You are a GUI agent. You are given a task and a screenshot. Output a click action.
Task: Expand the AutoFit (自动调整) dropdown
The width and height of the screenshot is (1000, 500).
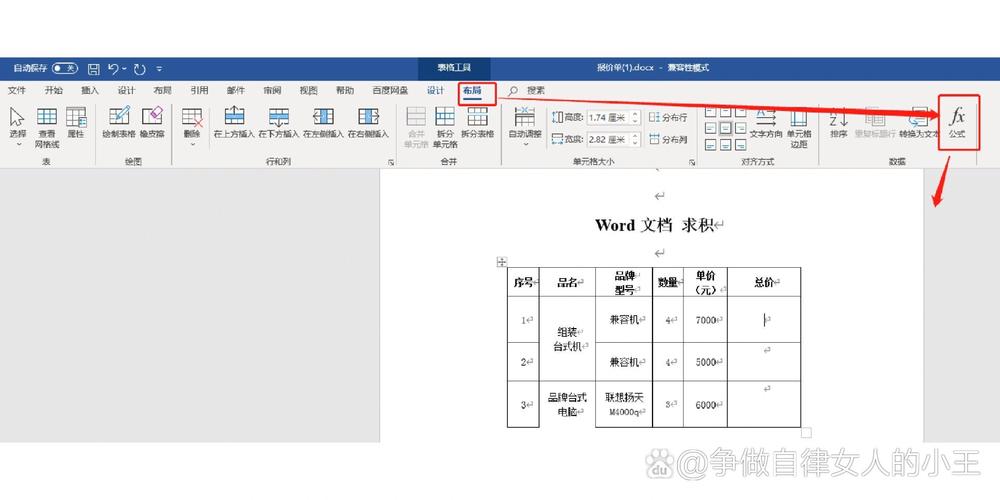tap(526, 145)
